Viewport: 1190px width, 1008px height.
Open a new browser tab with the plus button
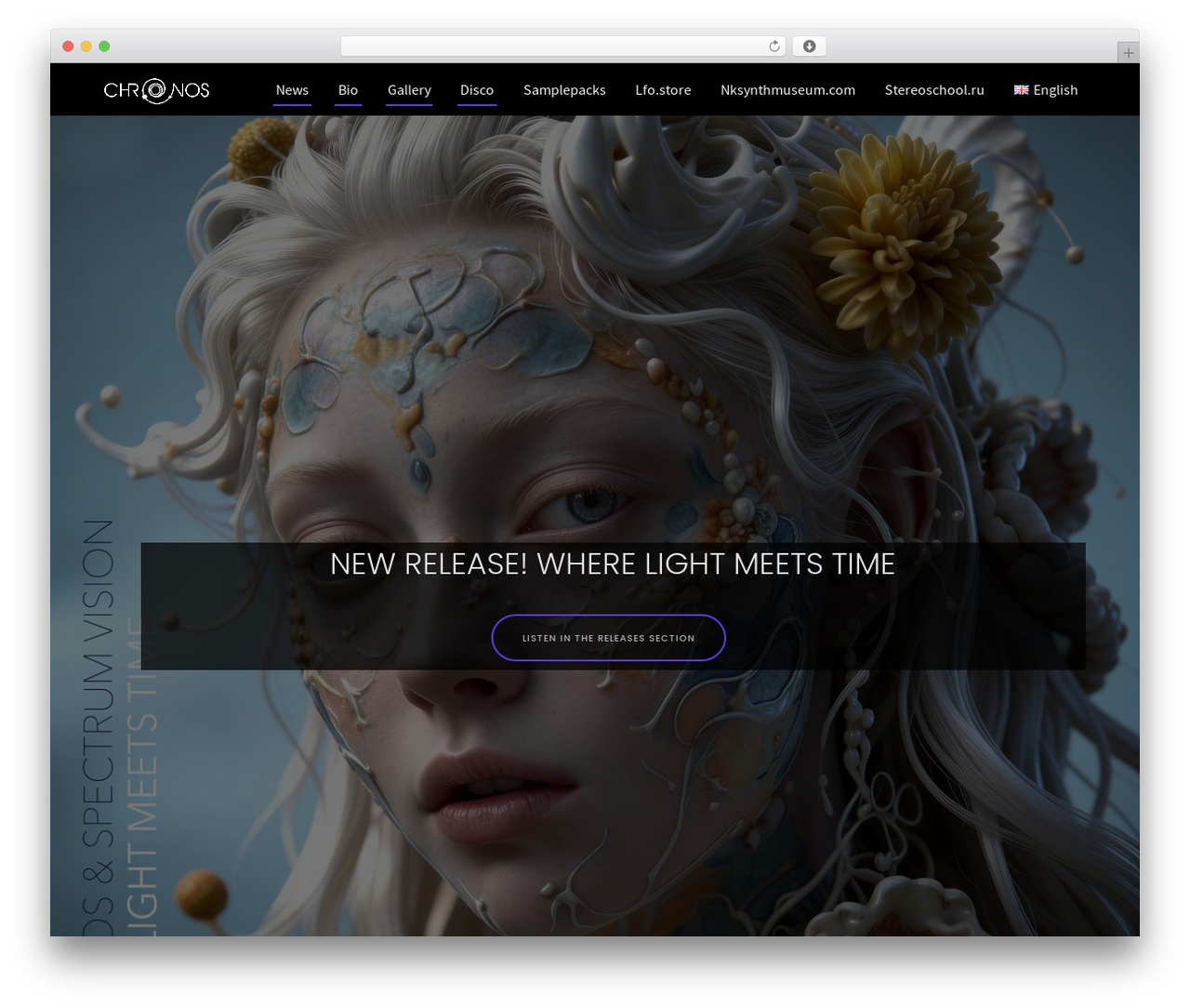pyautogui.click(x=1128, y=53)
